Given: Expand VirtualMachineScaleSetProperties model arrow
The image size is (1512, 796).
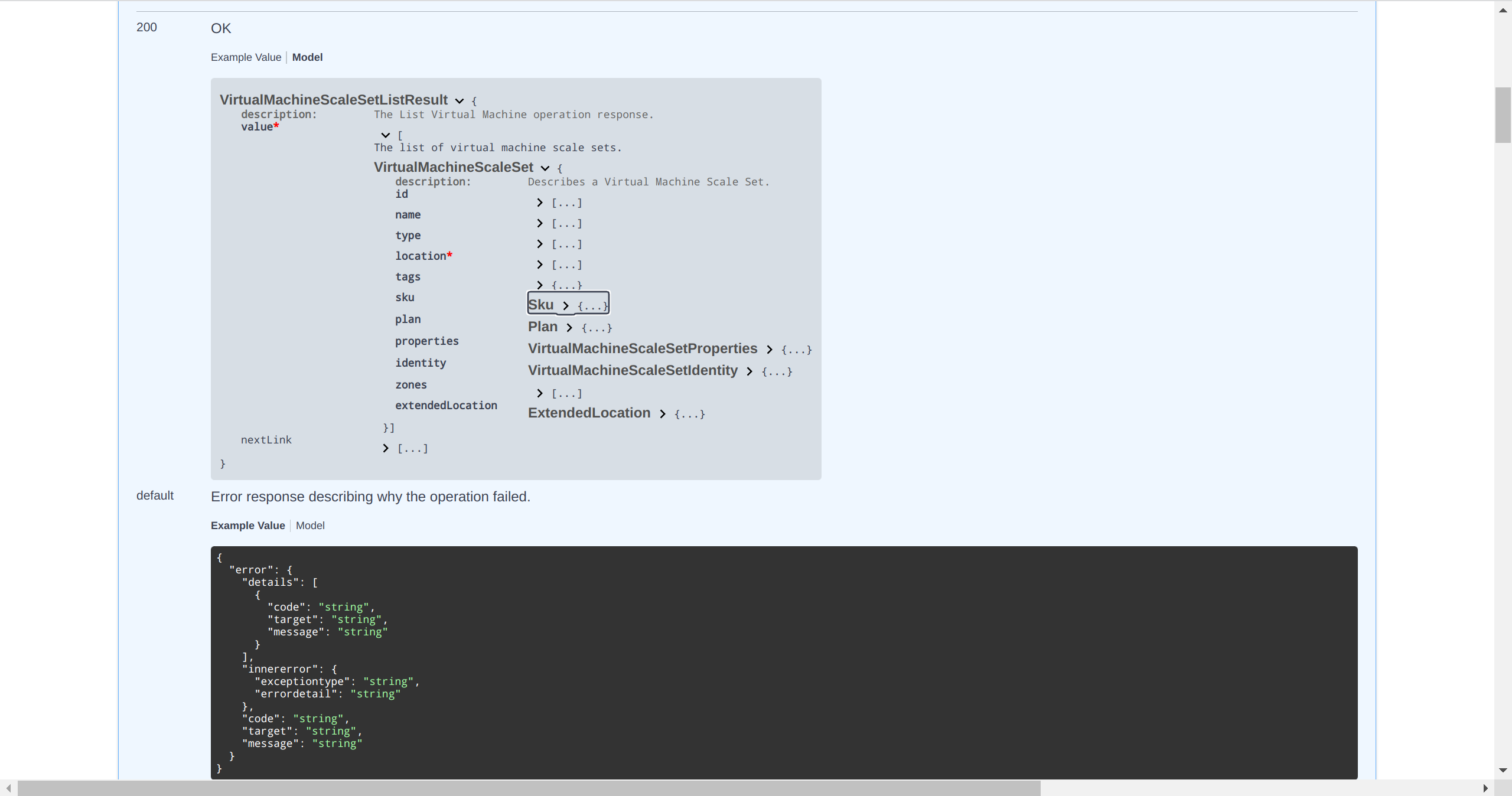Looking at the screenshot, I should pyautogui.click(x=770, y=350).
